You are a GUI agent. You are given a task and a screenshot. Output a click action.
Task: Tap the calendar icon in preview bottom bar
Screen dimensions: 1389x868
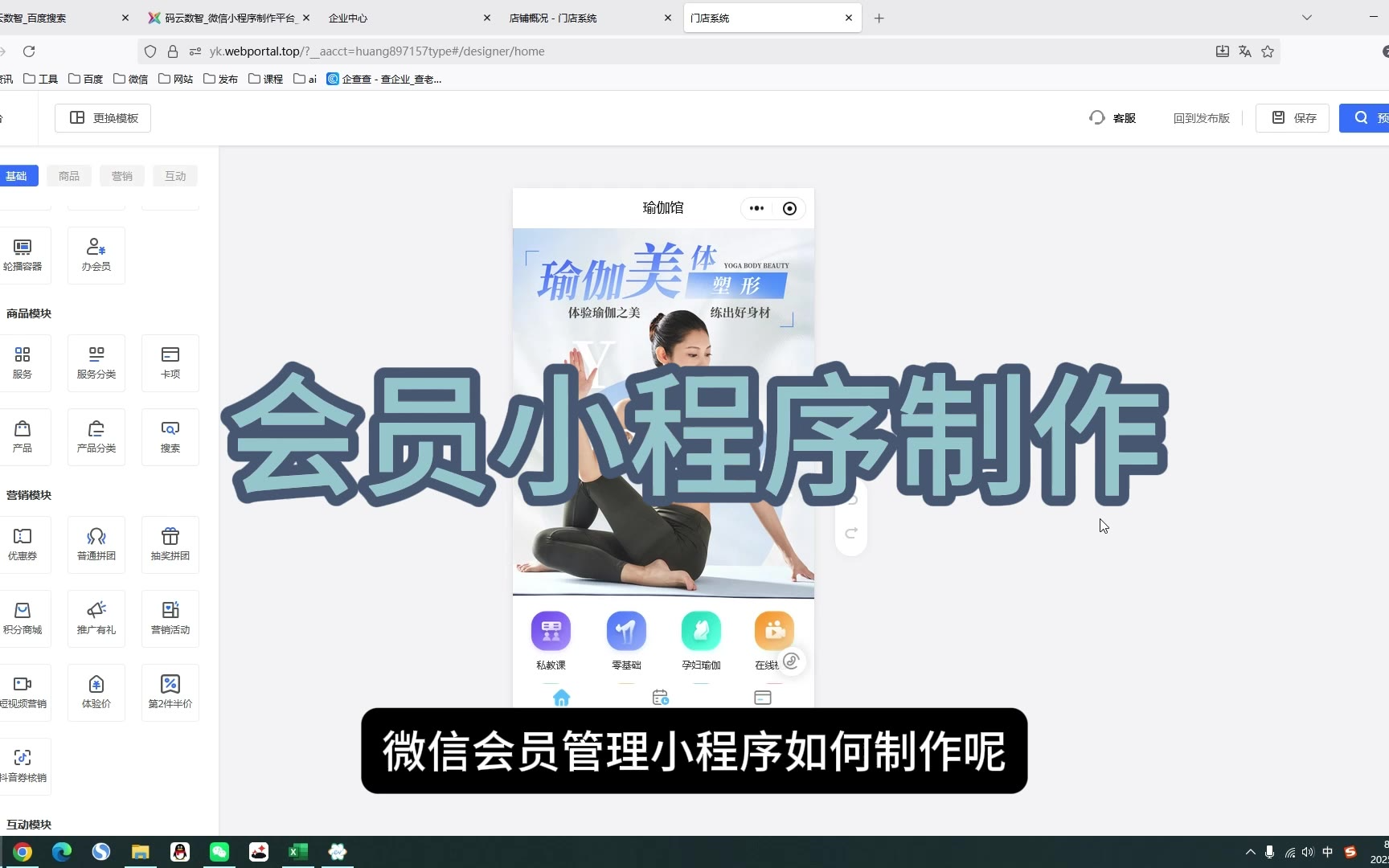click(661, 698)
